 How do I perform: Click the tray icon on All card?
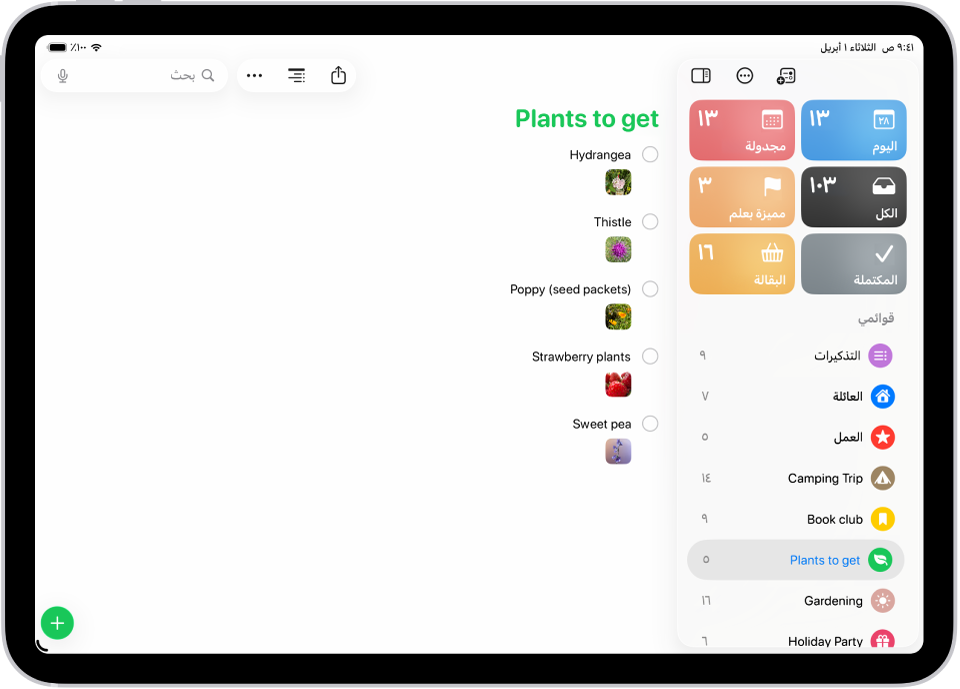[883, 186]
